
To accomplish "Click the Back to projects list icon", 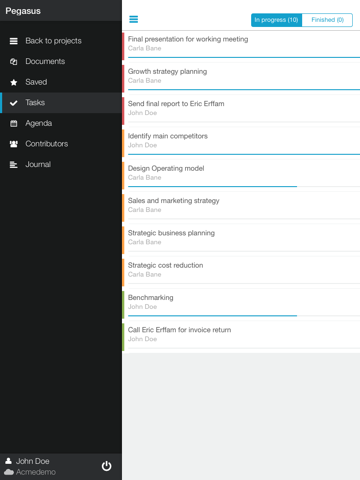I will point(14,41).
